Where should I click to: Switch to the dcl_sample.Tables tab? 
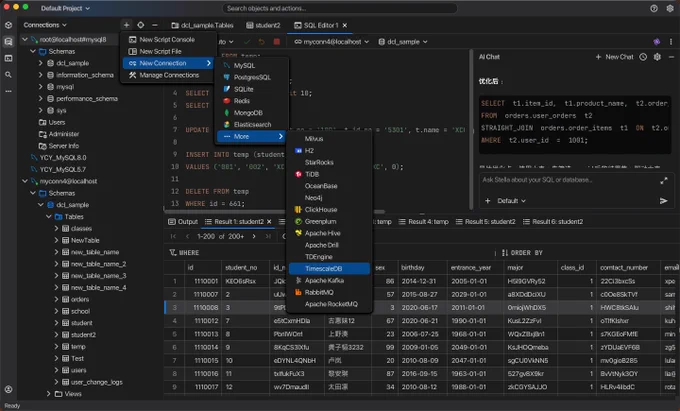pos(203,25)
